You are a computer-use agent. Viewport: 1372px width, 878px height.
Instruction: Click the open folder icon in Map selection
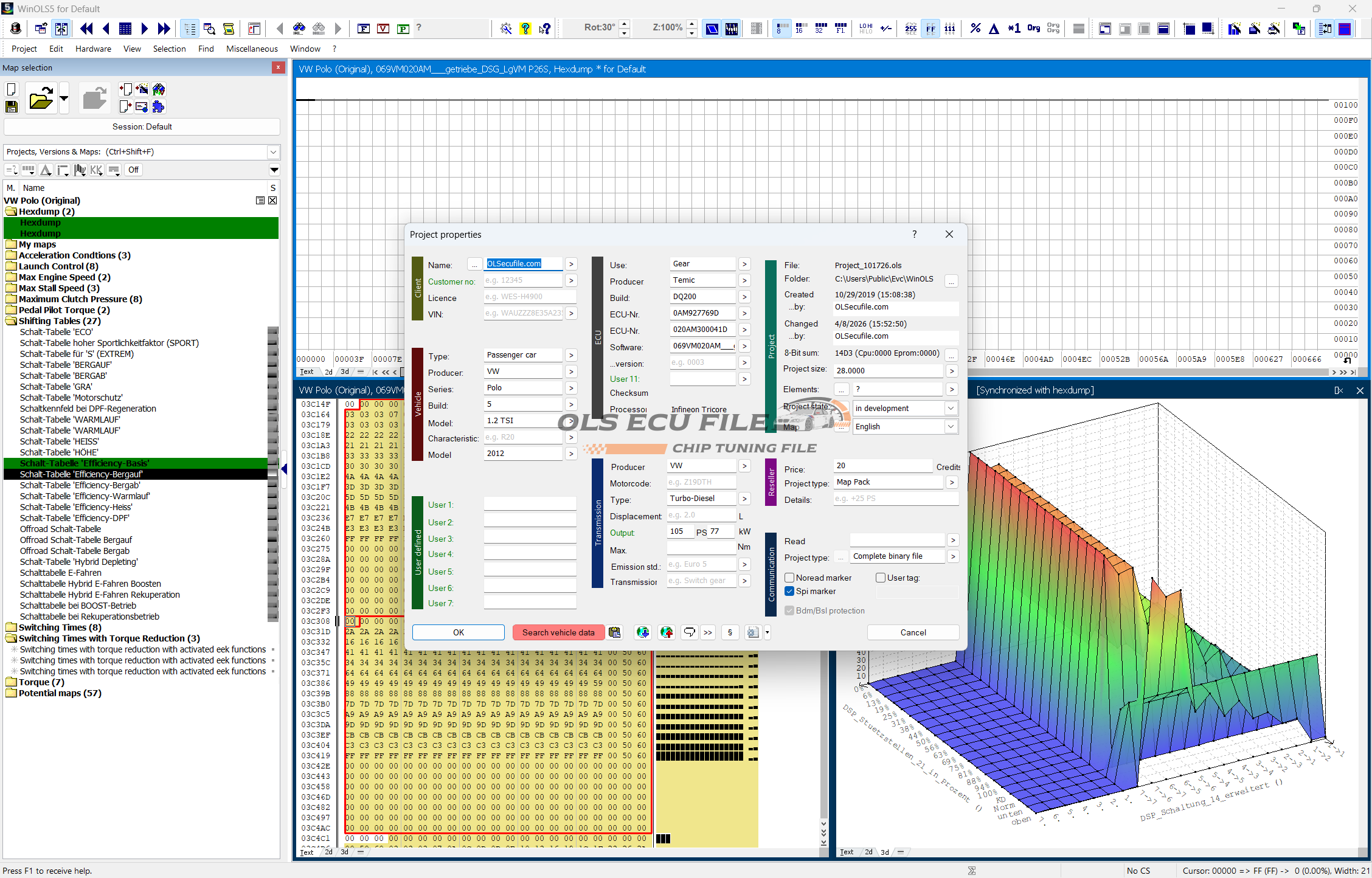coord(41,98)
